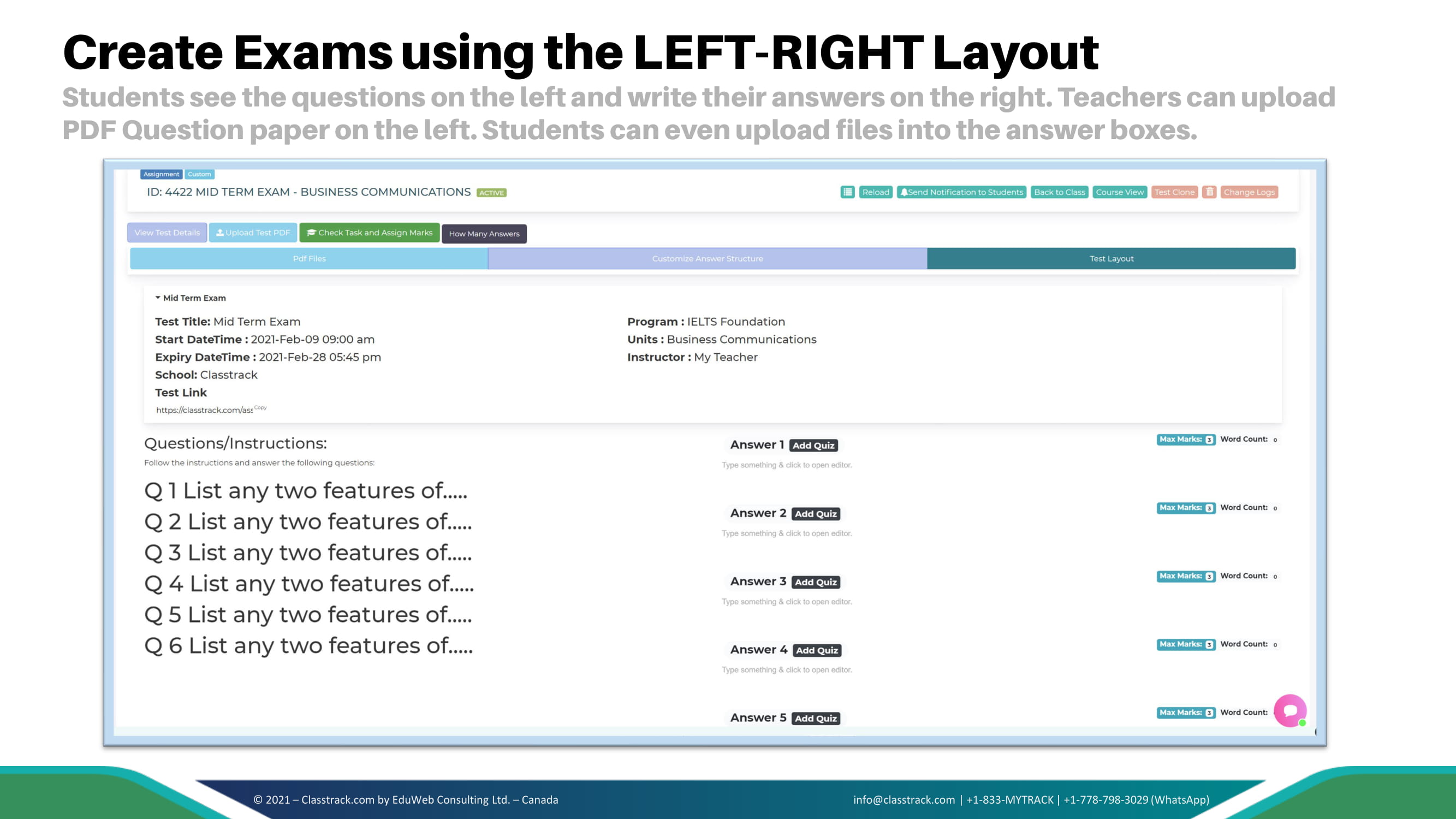Screen dimensions: 1456x819
Task: Click Add Quiz next to Answer 1
Action: click(x=813, y=446)
